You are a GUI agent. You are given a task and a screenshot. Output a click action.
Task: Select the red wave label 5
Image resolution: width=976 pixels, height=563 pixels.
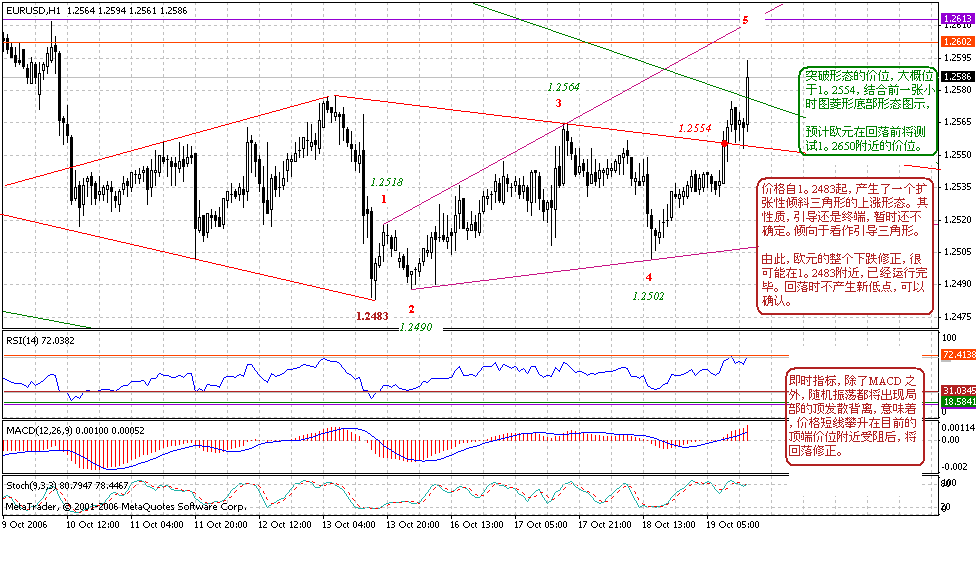(x=745, y=21)
